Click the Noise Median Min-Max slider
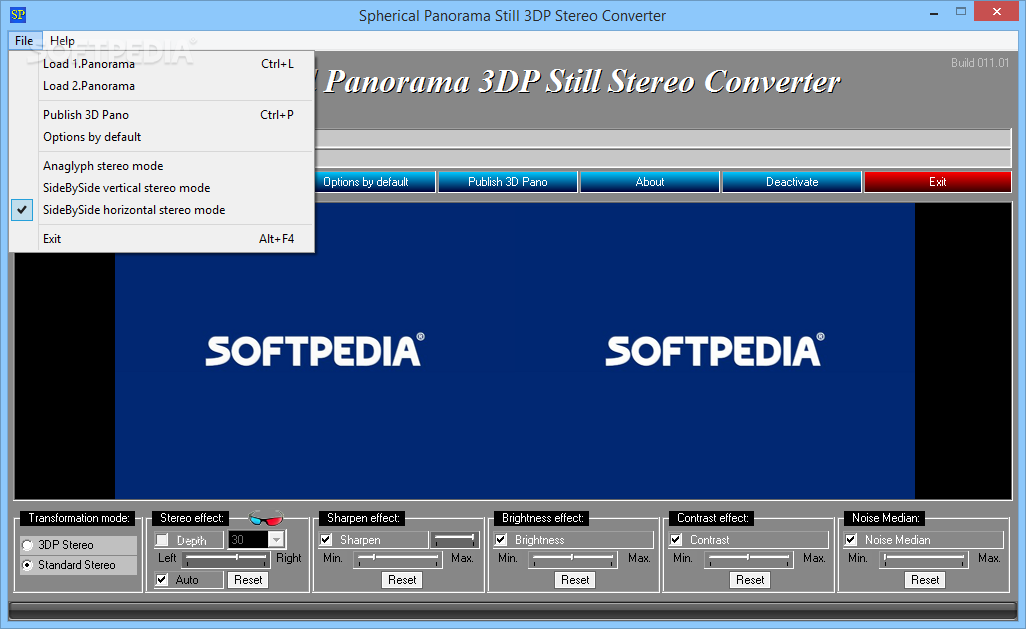This screenshot has width=1026, height=629. click(x=923, y=559)
